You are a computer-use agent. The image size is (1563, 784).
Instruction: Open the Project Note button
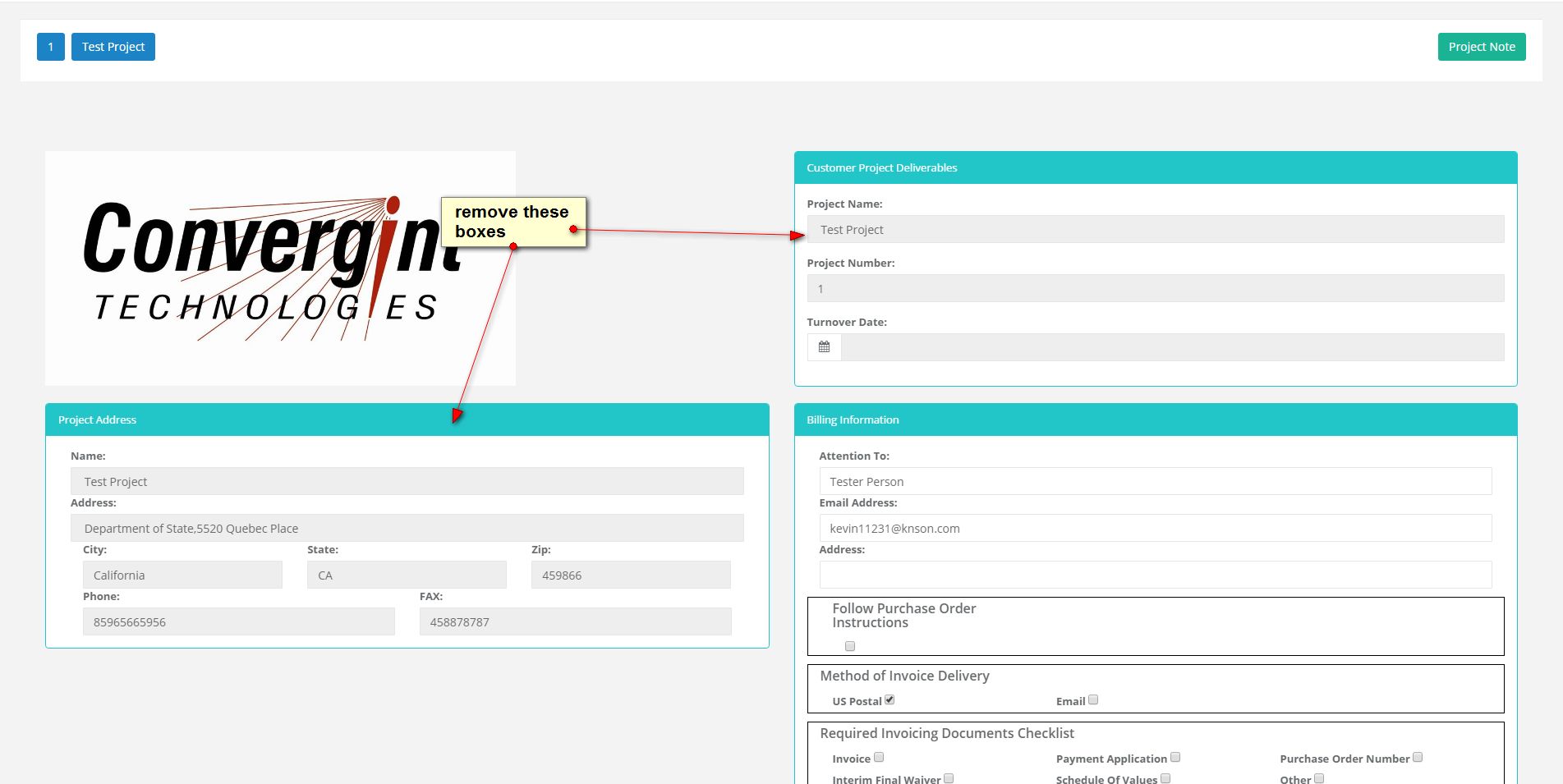coord(1482,47)
